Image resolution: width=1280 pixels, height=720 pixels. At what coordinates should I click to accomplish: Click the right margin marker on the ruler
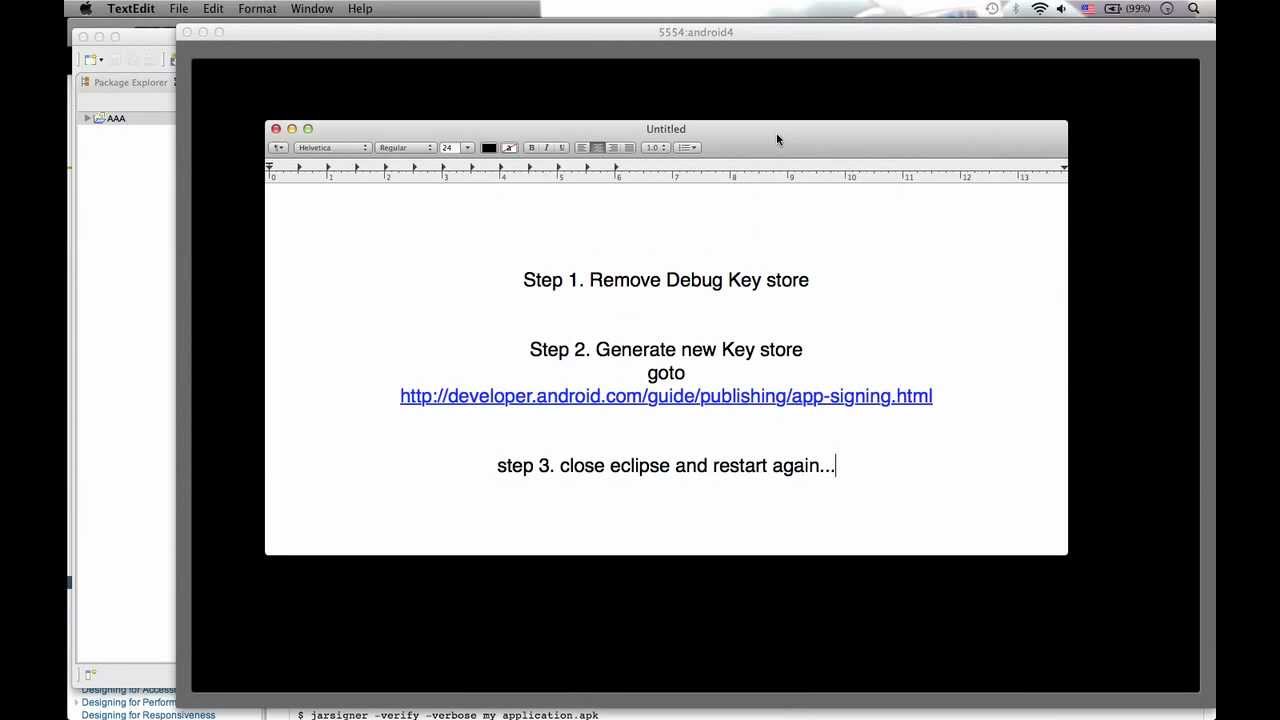pos(1064,167)
